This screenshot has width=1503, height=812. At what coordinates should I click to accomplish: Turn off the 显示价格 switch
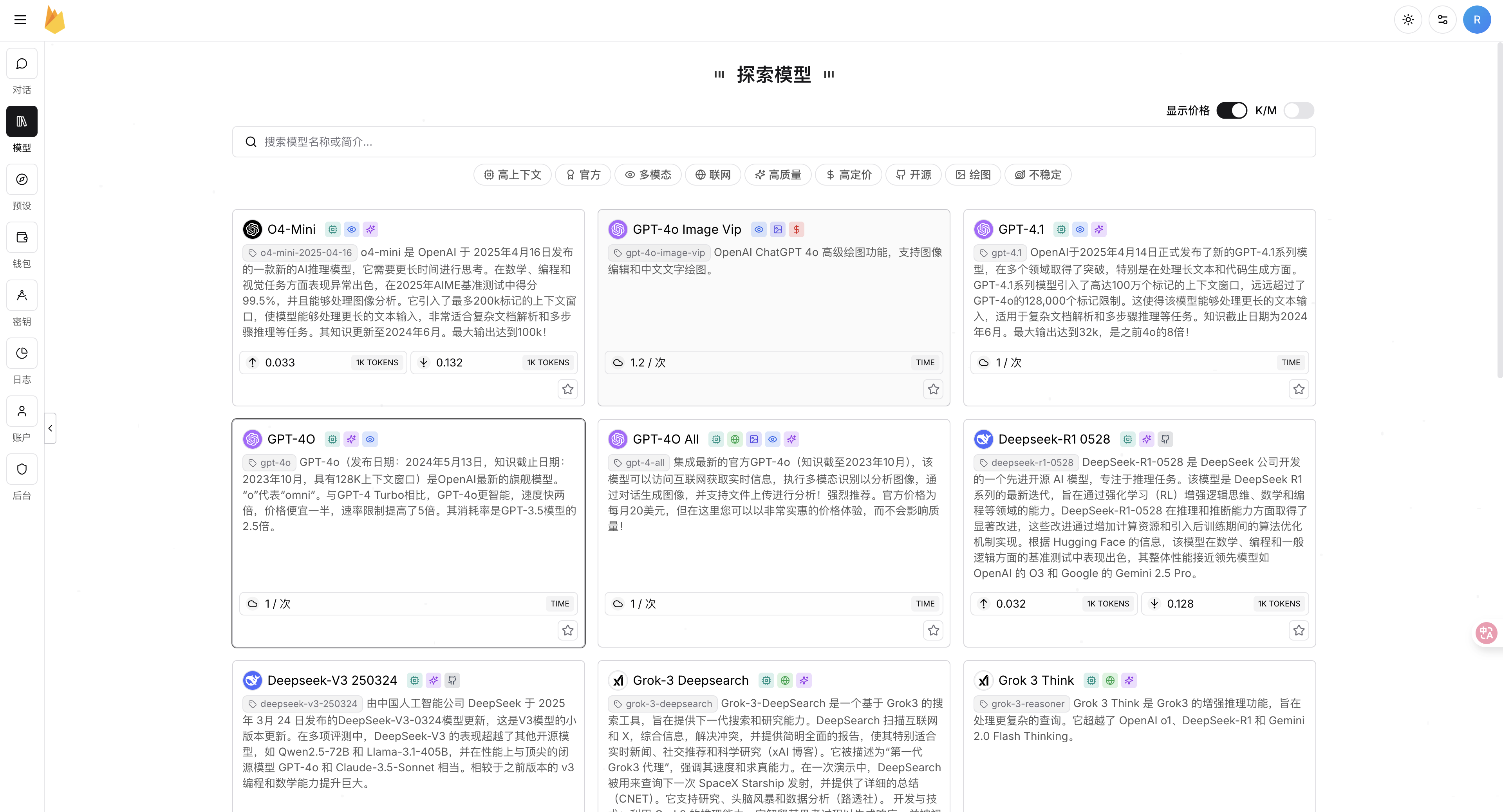[x=1231, y=110]
